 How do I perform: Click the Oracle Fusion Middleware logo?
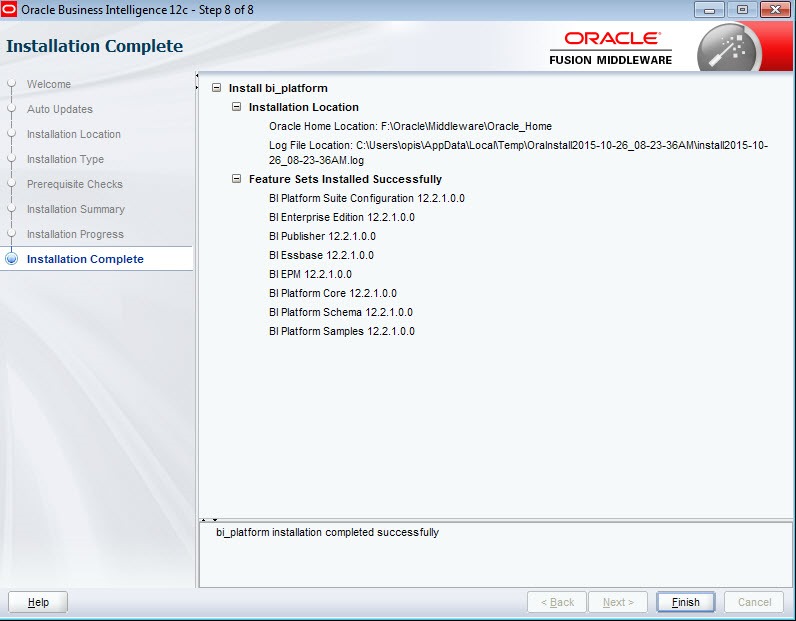pos(611,48)
